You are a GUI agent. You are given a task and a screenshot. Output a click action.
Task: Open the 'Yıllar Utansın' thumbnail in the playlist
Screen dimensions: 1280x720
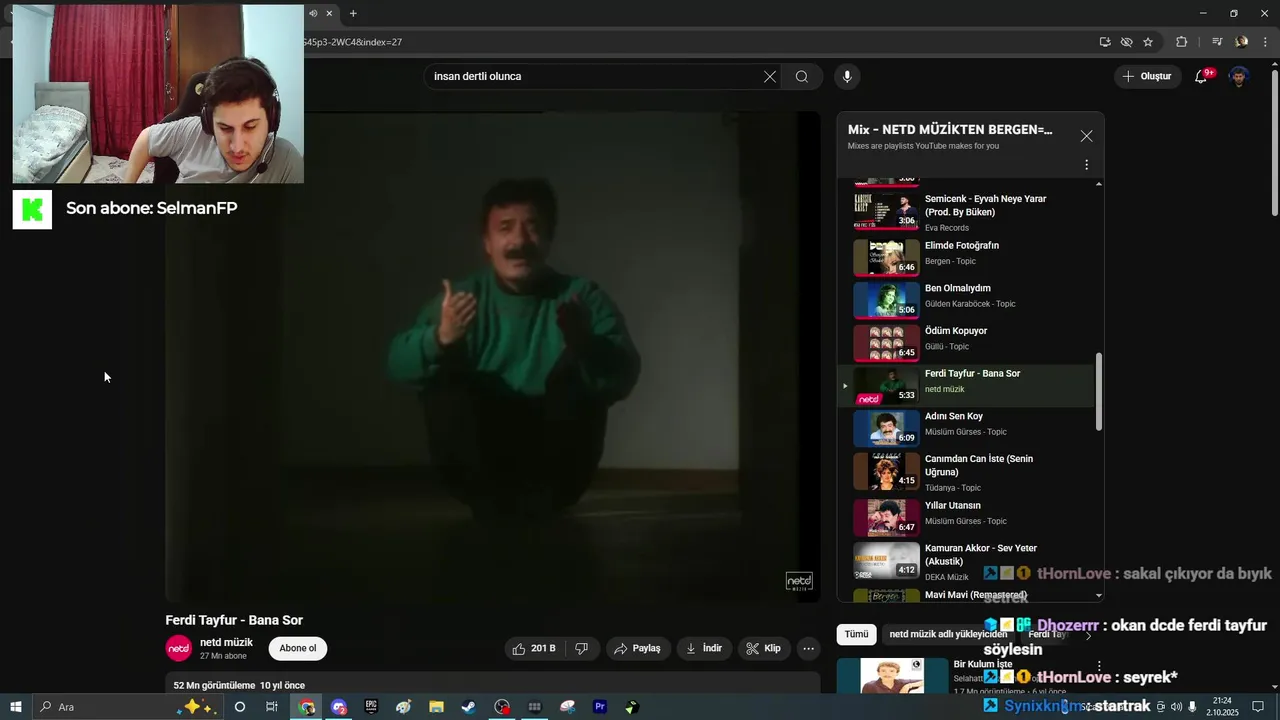point(886,518)
